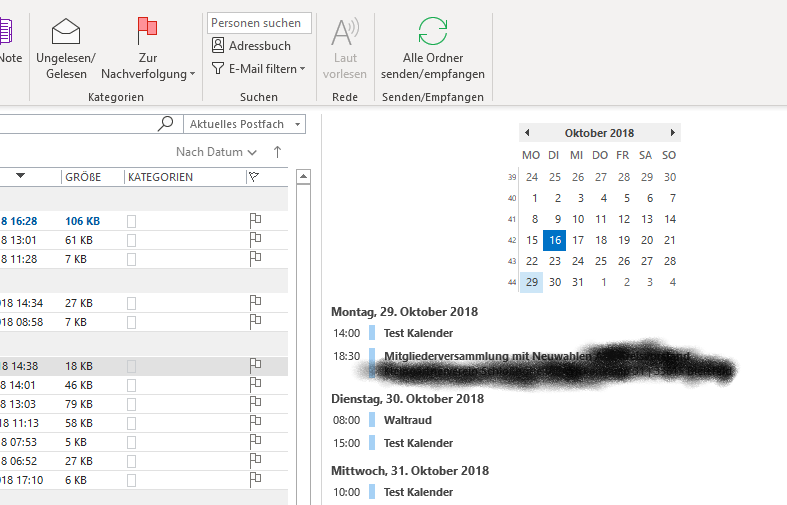
Task: Click category box of 106 KB message
Action: pos(132,221)
